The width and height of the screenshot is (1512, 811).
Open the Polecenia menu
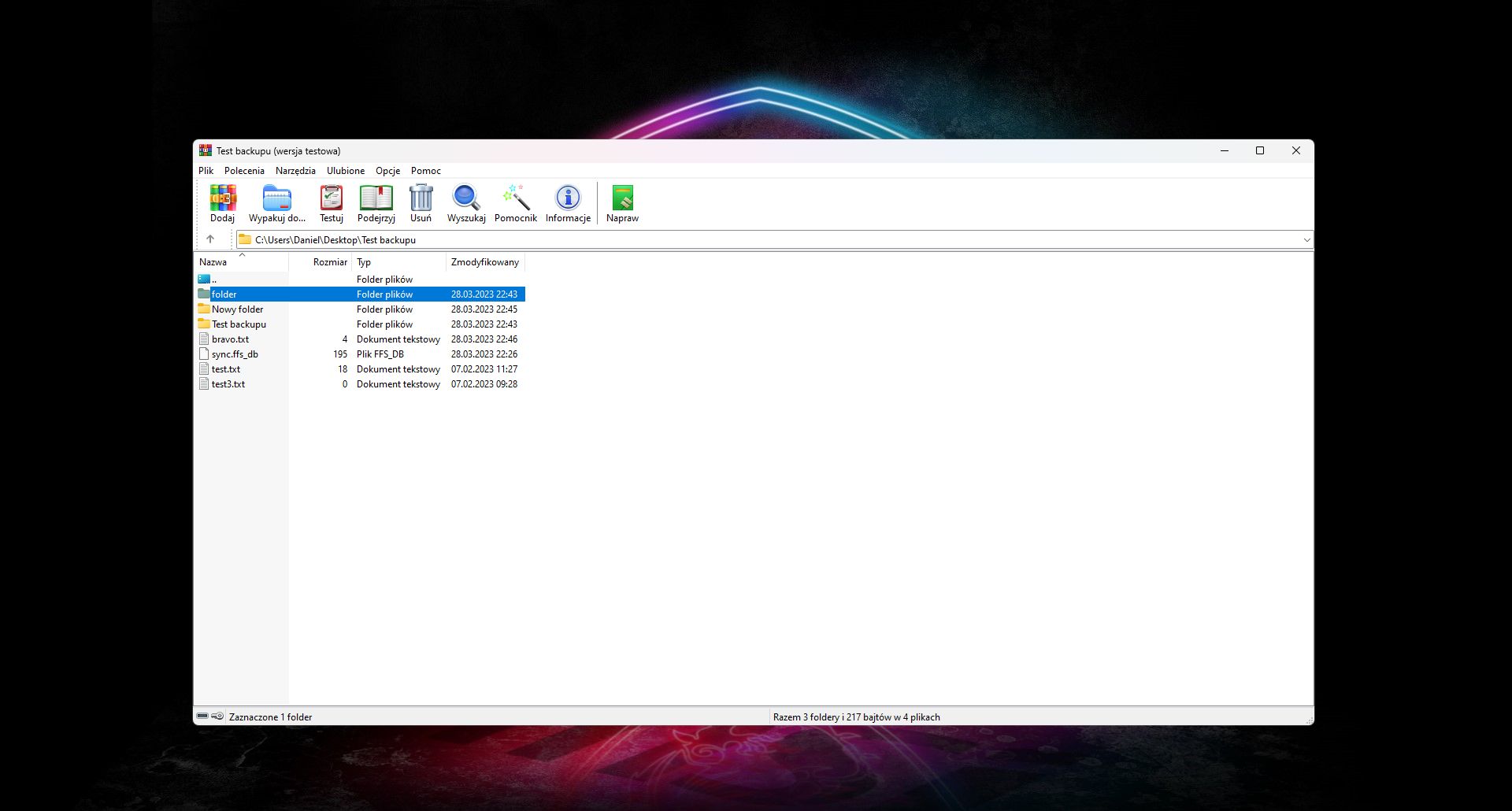pos(244,171)
